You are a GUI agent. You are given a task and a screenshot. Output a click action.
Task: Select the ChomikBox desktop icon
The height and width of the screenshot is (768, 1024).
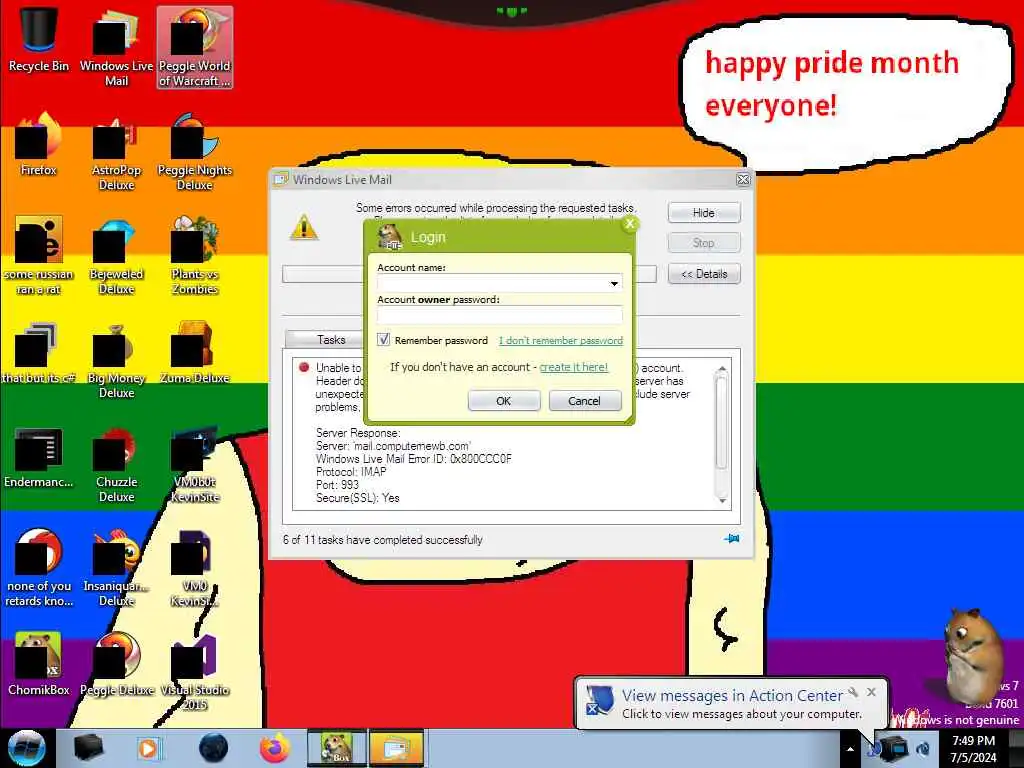click(x=39, y=664)
